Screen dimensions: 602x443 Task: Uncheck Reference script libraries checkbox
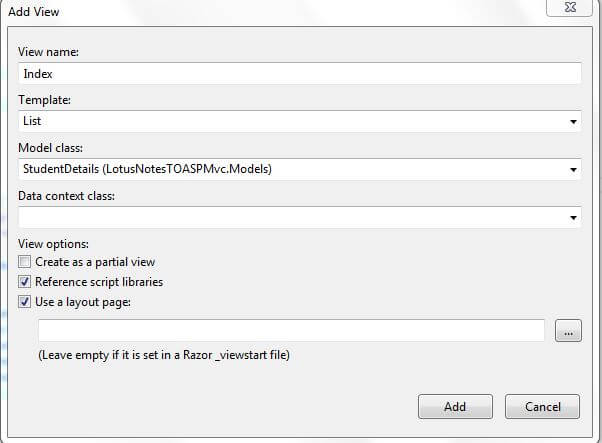(x=25, y=282)
